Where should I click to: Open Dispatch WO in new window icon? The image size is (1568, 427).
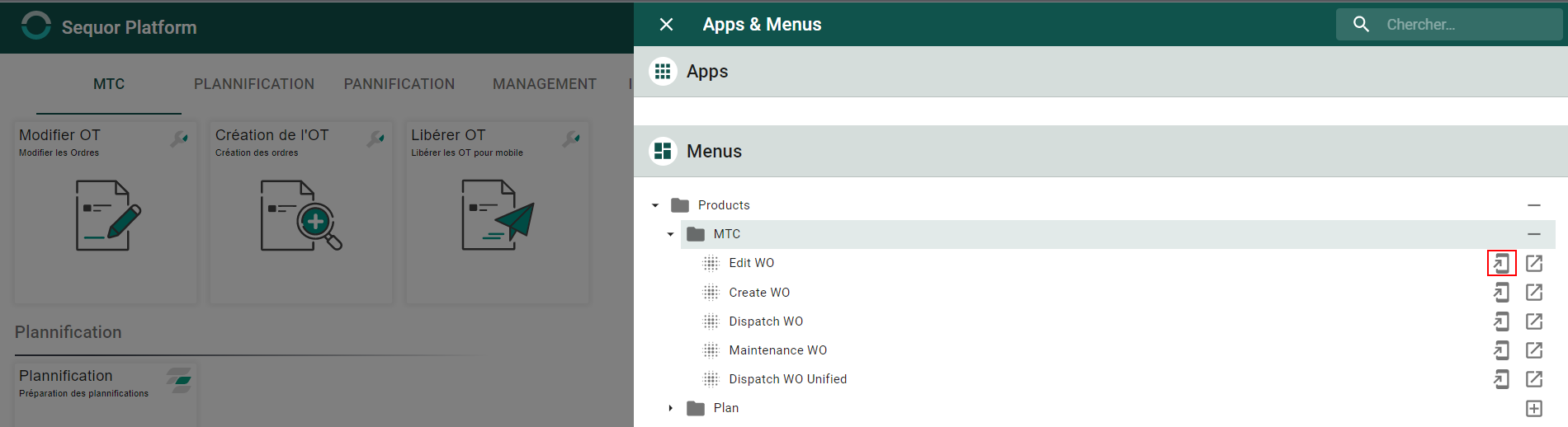1534,321
